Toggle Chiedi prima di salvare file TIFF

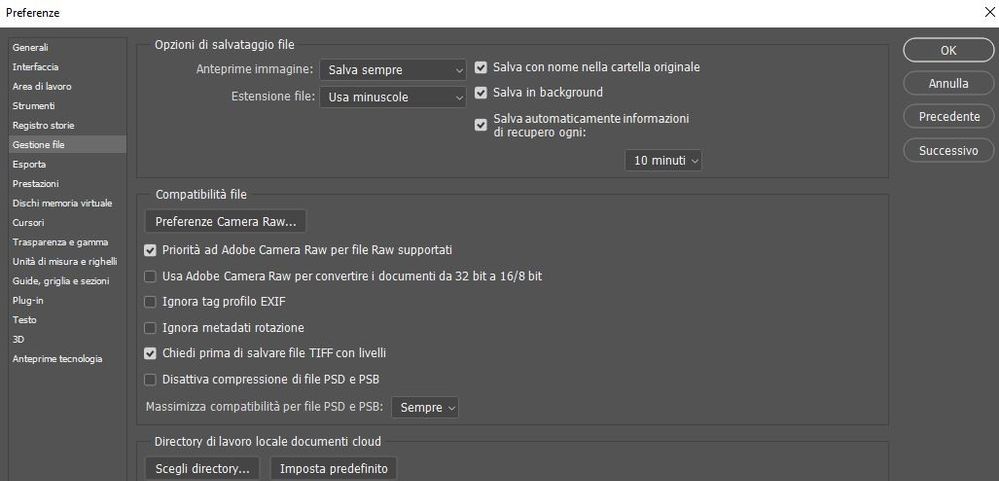[150, 353]
